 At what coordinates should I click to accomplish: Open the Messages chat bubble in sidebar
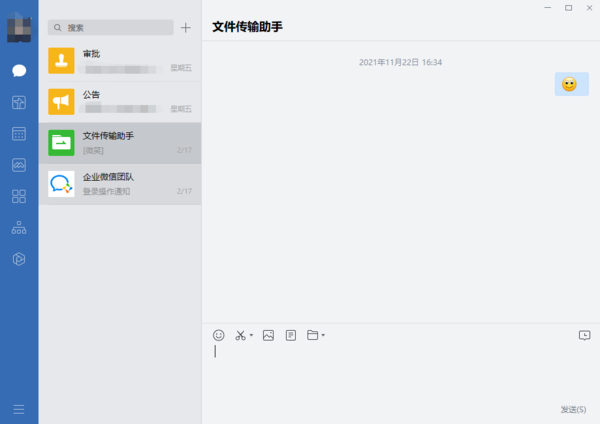18,70
